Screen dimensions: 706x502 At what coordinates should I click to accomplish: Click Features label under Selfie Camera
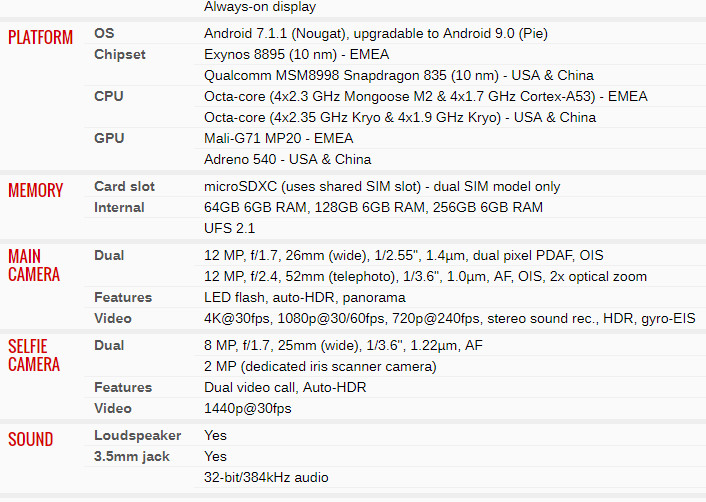pyautogui.click(x=123, y=387)
